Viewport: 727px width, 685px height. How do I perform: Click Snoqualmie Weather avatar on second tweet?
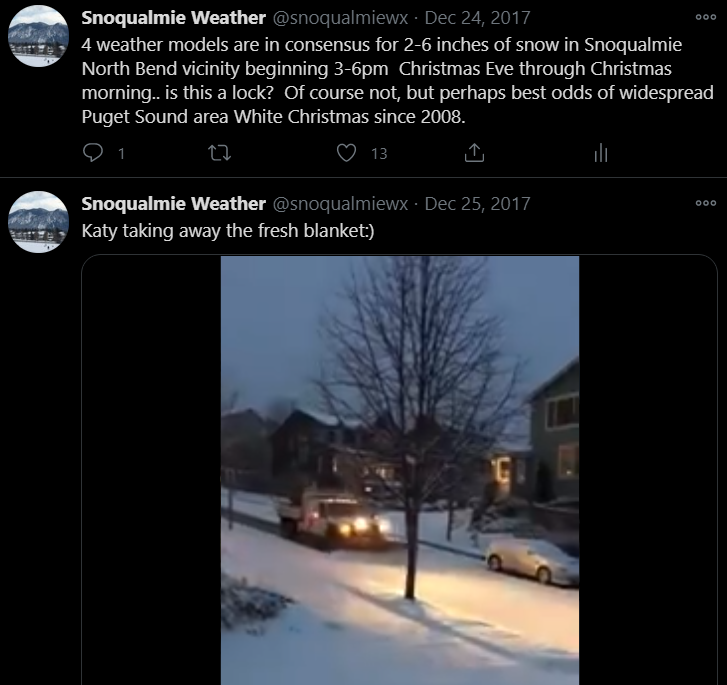[x=38, y=222]
